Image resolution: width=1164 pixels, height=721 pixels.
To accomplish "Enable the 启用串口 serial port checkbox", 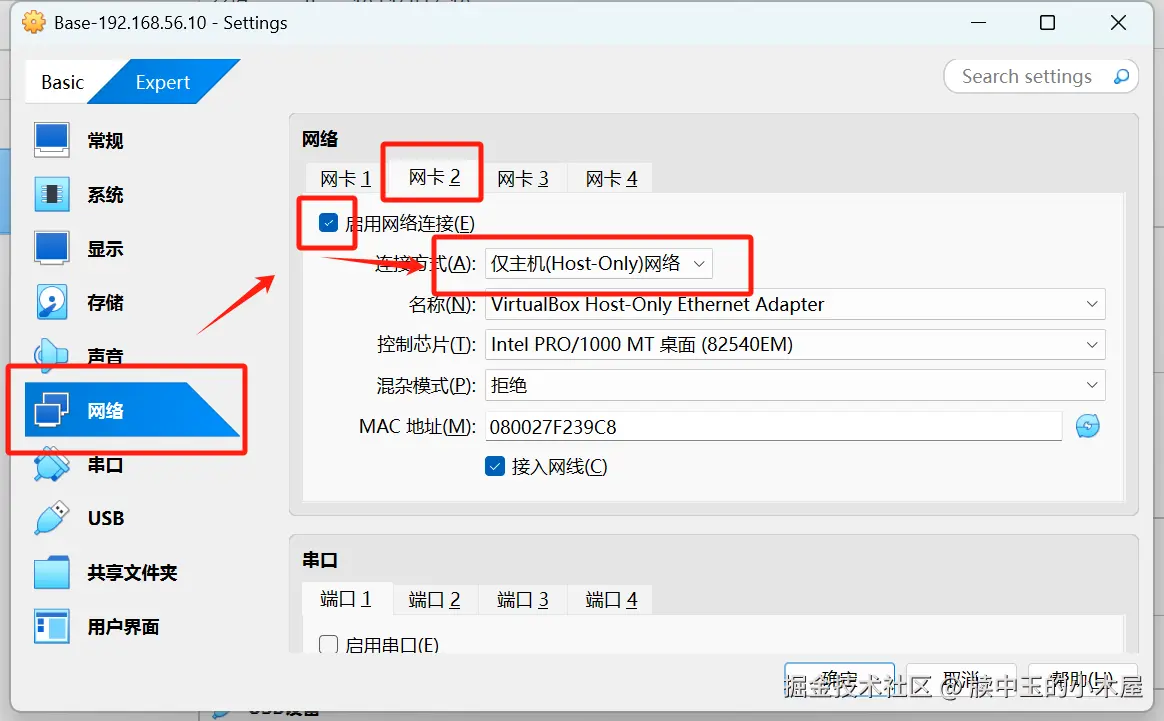I will [328, 645].
